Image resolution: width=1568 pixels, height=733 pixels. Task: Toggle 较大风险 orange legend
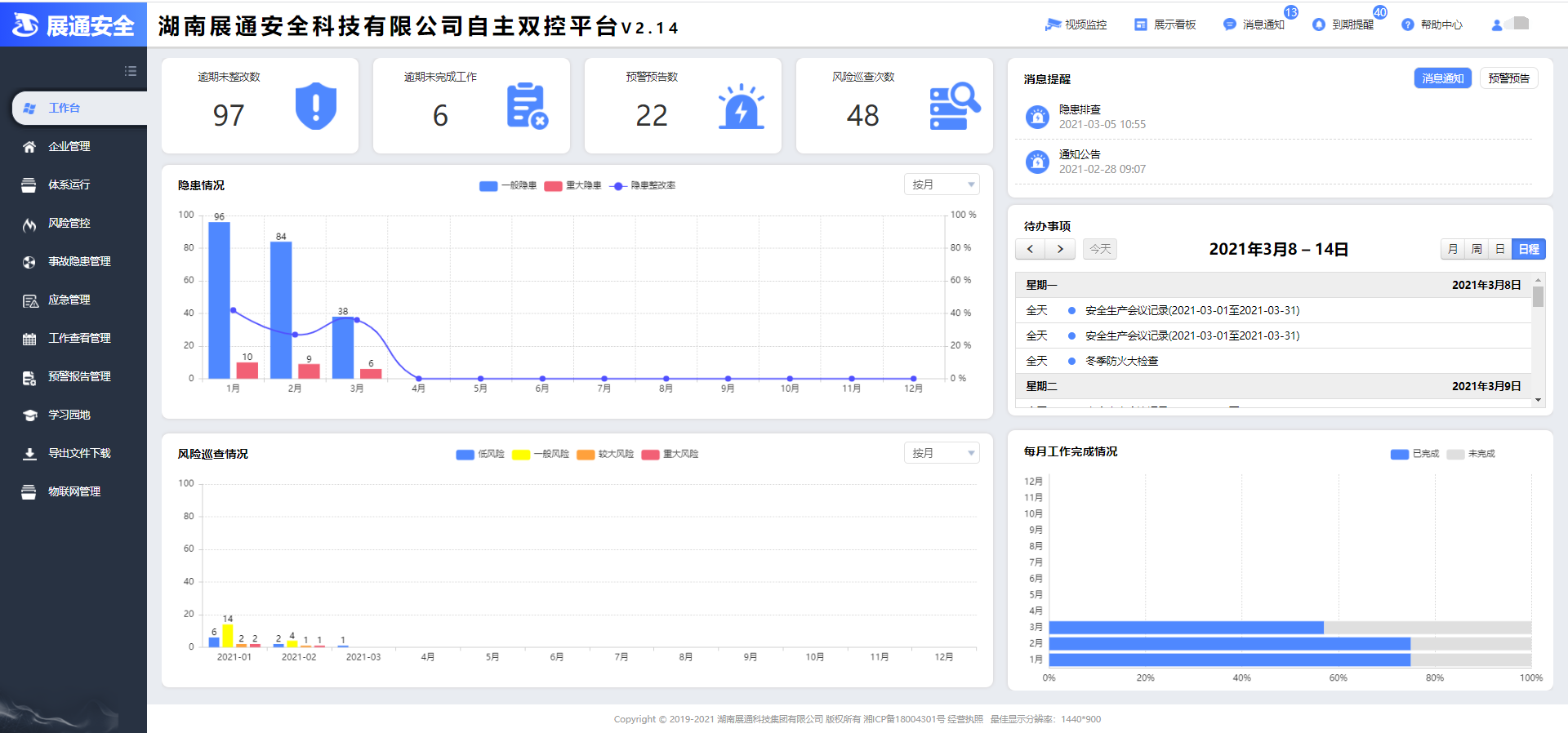tap(605, 455)
